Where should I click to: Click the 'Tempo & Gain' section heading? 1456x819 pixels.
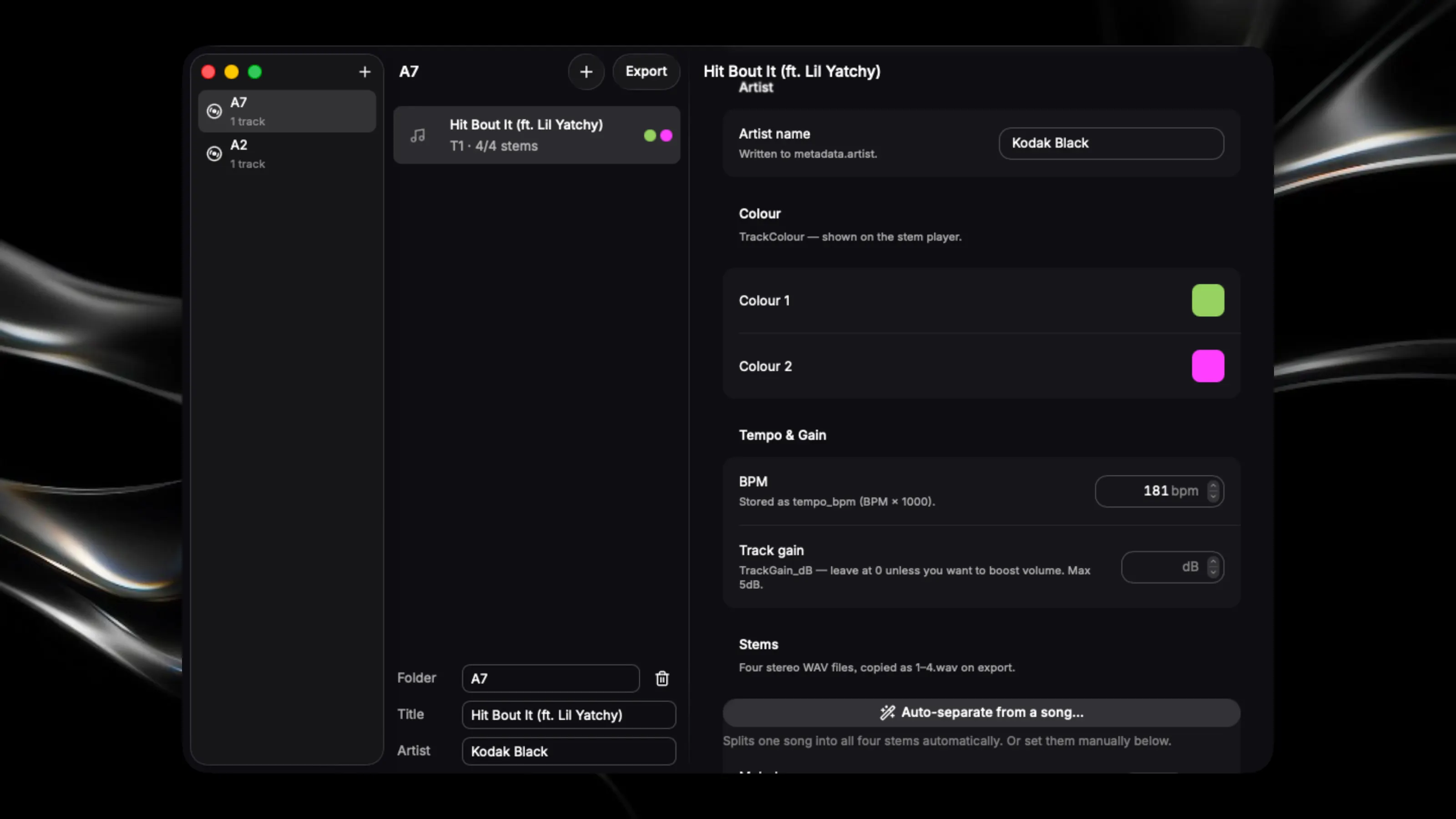[782, 435]
